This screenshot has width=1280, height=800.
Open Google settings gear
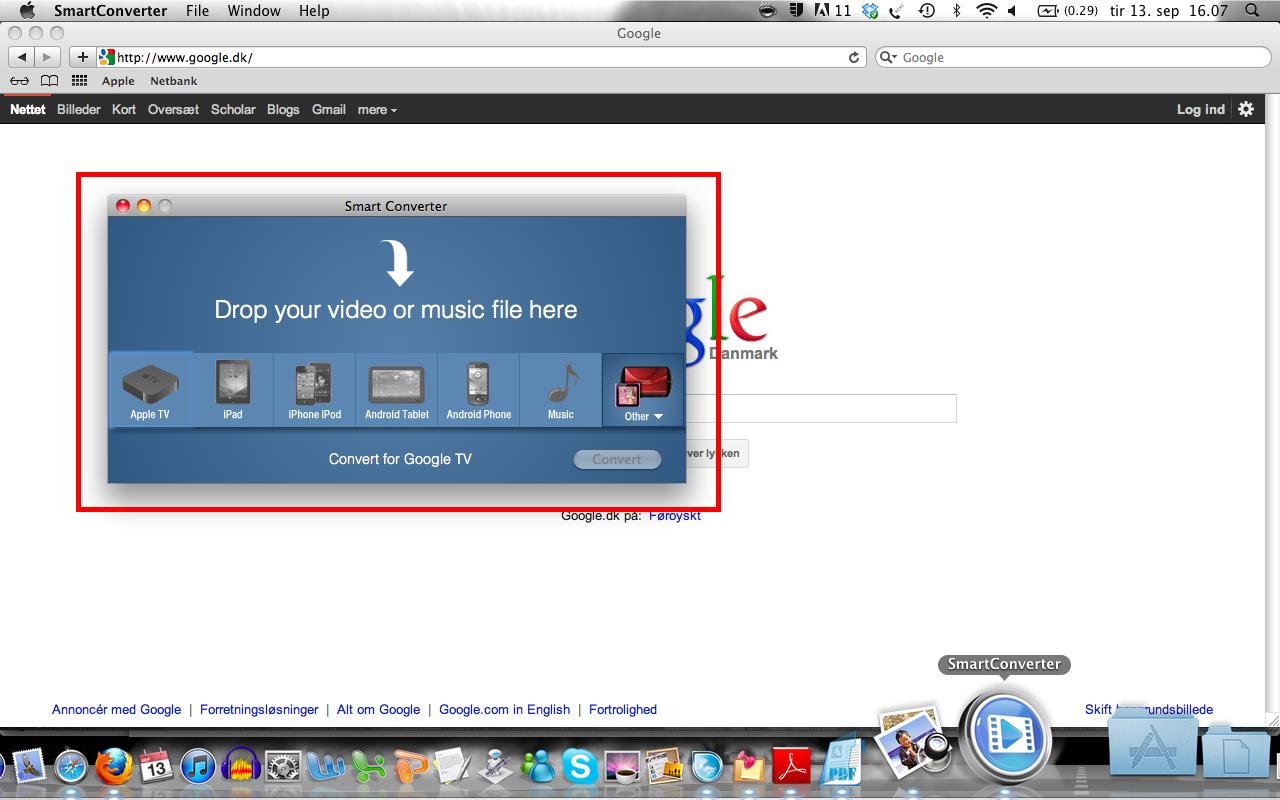click(1246, 109)
